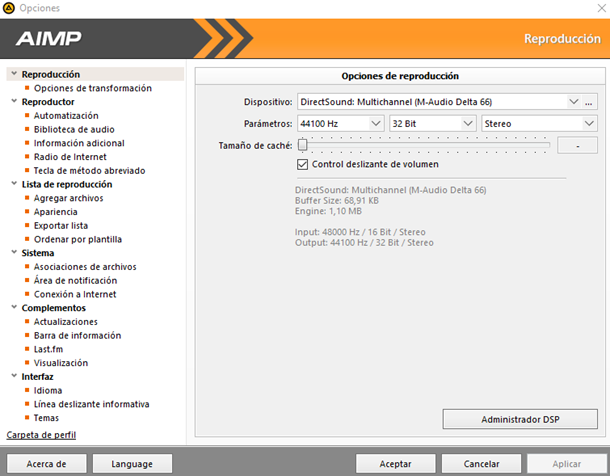Click the Language button
The height and width of the screenshot is (476, 610).
pos(132,464)
